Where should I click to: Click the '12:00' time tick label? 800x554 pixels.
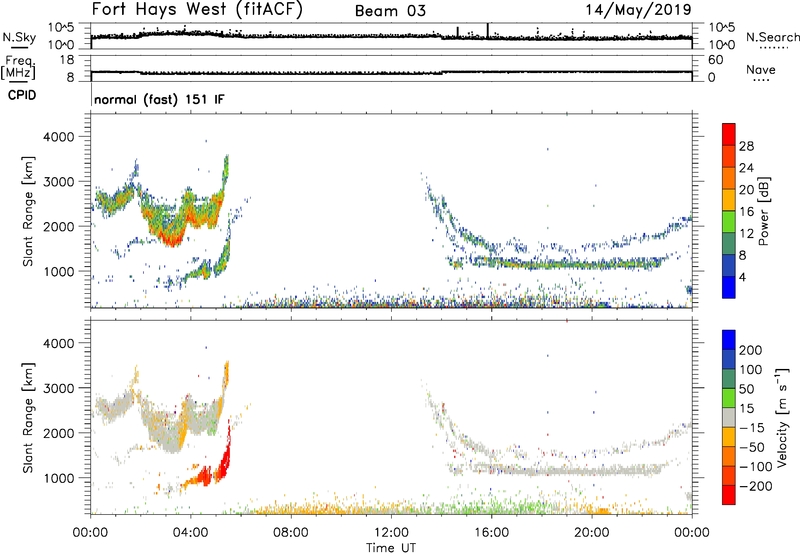(391, 533)
